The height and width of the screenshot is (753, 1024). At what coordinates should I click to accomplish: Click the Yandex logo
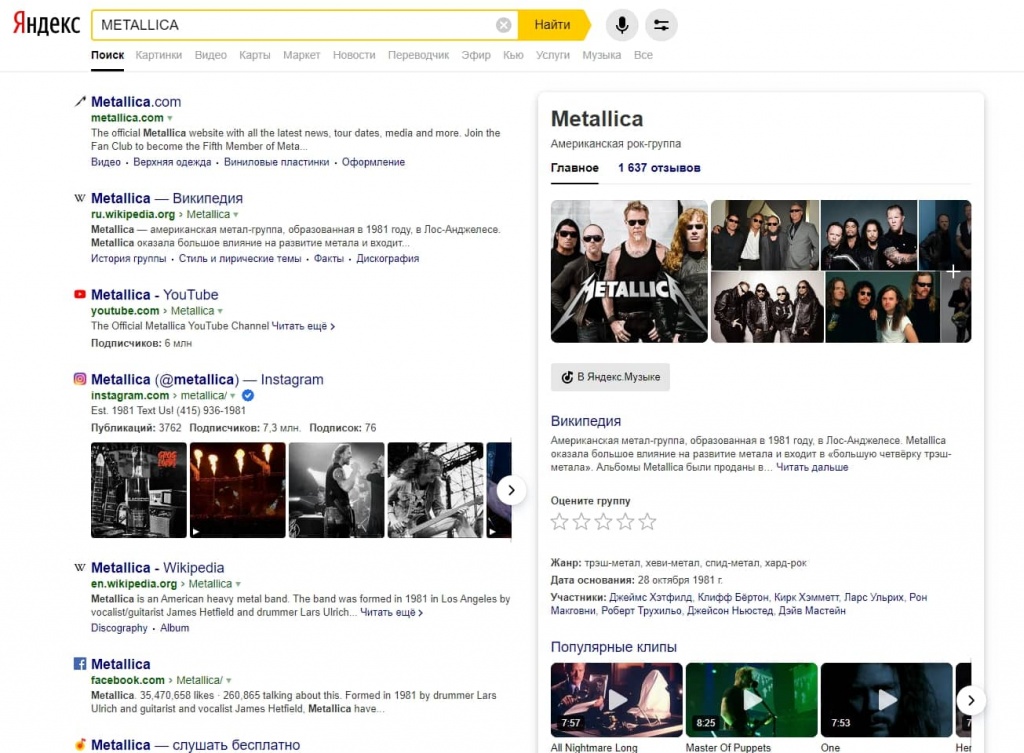coord(46,24)
